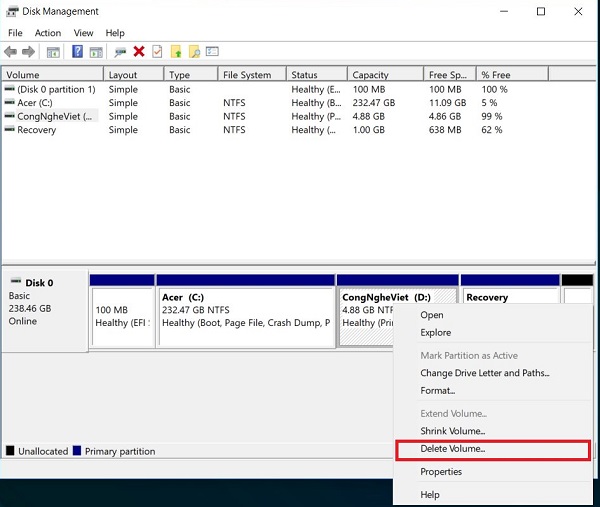Screen dimensions: 600x507
Task: Open the Action menu
Action: [48, 33]
